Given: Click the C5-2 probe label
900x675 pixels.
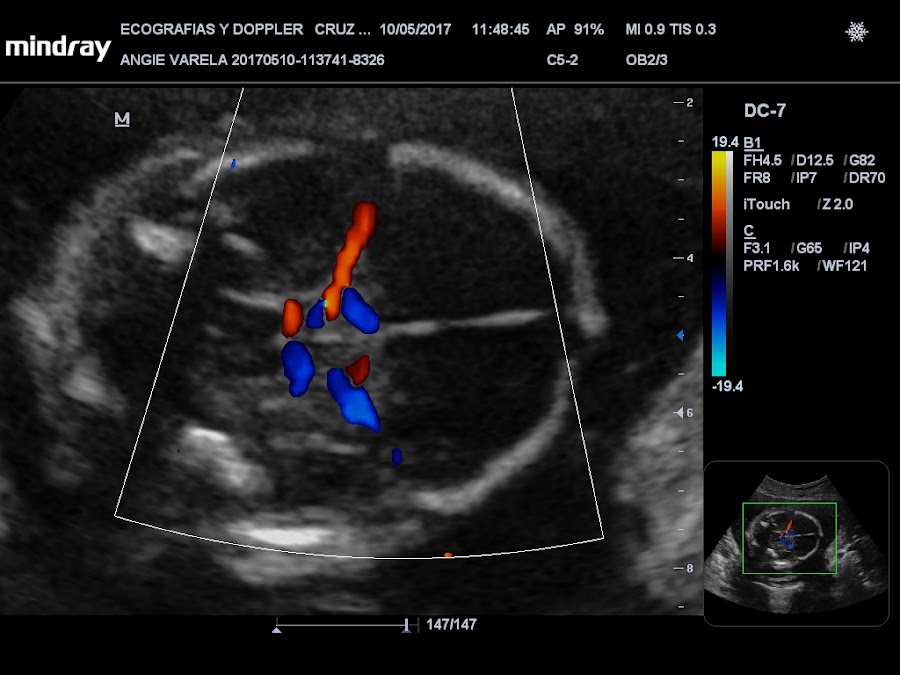Looking at the screenshot, I should (x=562, y=60).
